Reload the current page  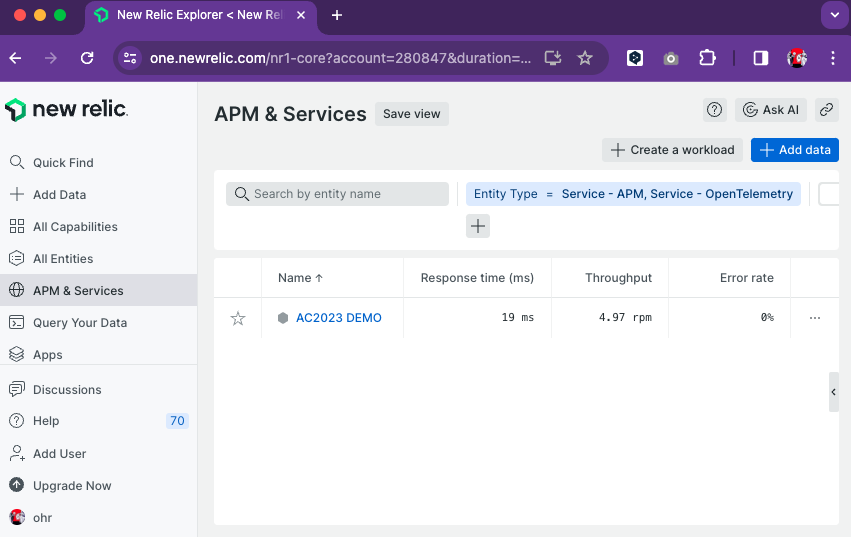click(87, 58)
